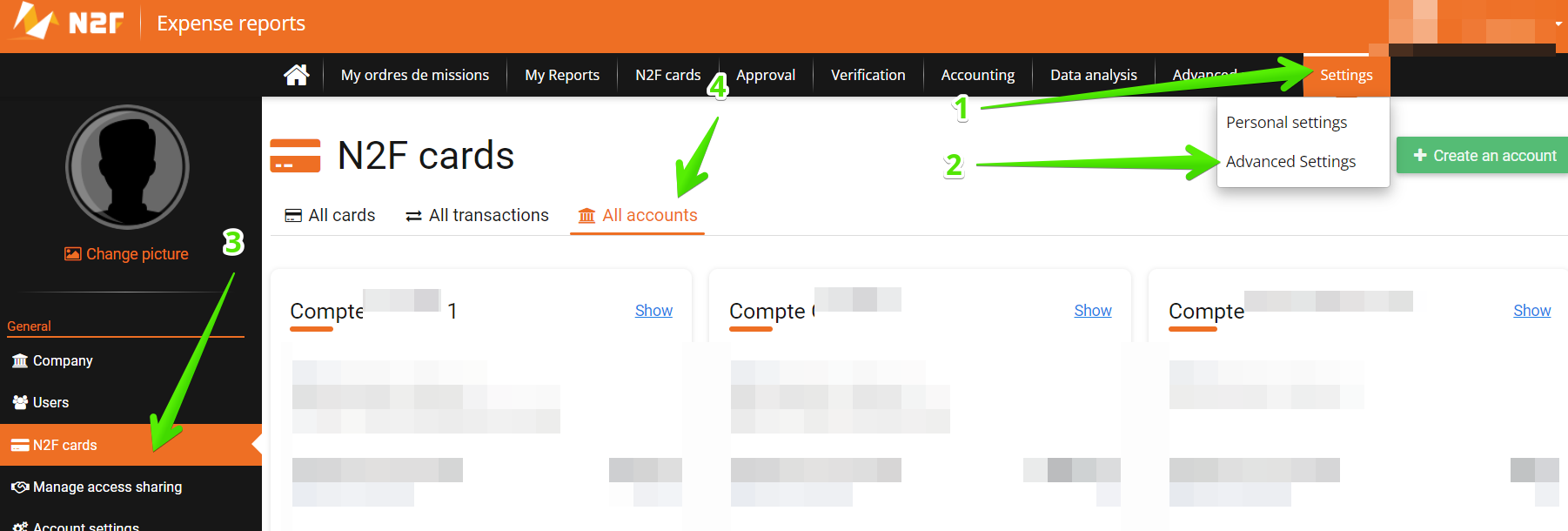Open the Data analysis menu
The image size is (1568, 531).
(x=1093, y=75)
